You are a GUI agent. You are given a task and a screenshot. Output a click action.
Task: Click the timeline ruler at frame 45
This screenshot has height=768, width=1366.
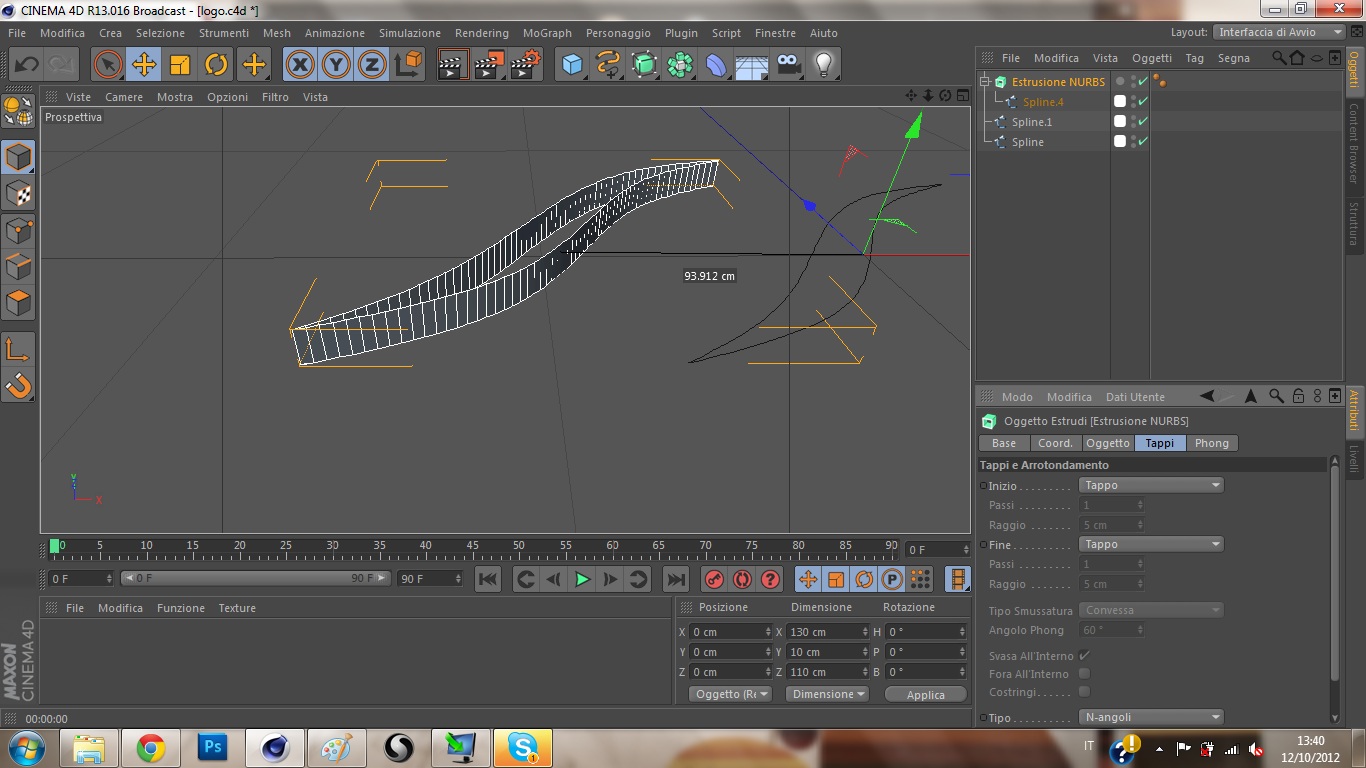(x=472, y=546)
